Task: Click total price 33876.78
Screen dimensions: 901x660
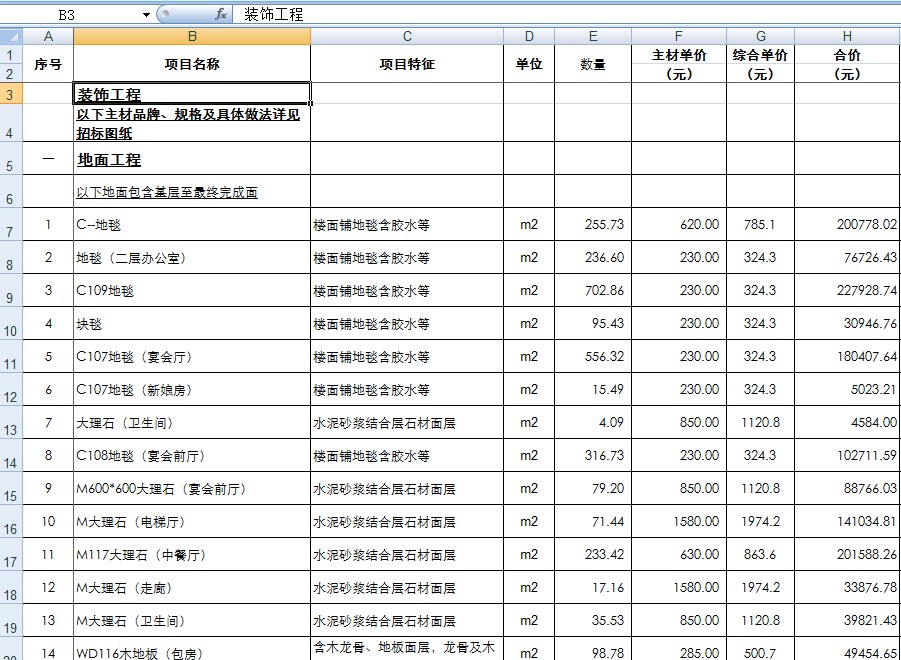Action: click(848, 587)
